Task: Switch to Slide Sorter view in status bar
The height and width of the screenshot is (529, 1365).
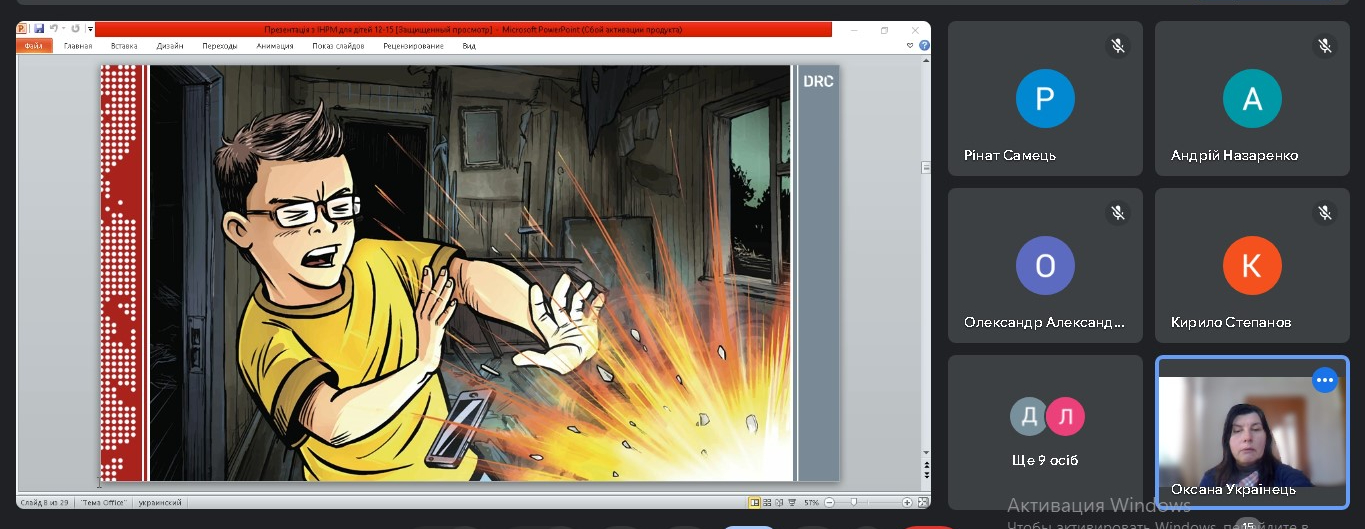Action: [x=767, y=502]
